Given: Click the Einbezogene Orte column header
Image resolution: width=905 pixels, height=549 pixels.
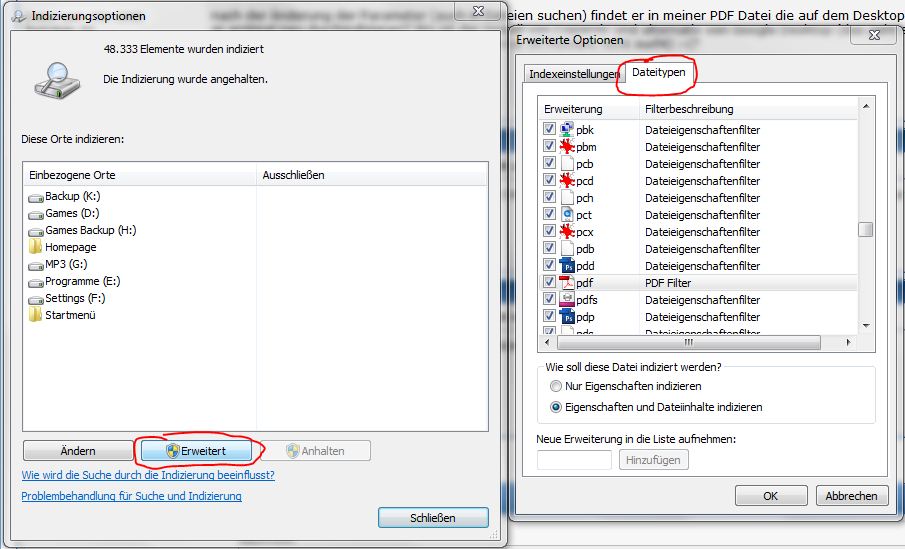Looking at the screenshot, I should [x=140, y=175].
